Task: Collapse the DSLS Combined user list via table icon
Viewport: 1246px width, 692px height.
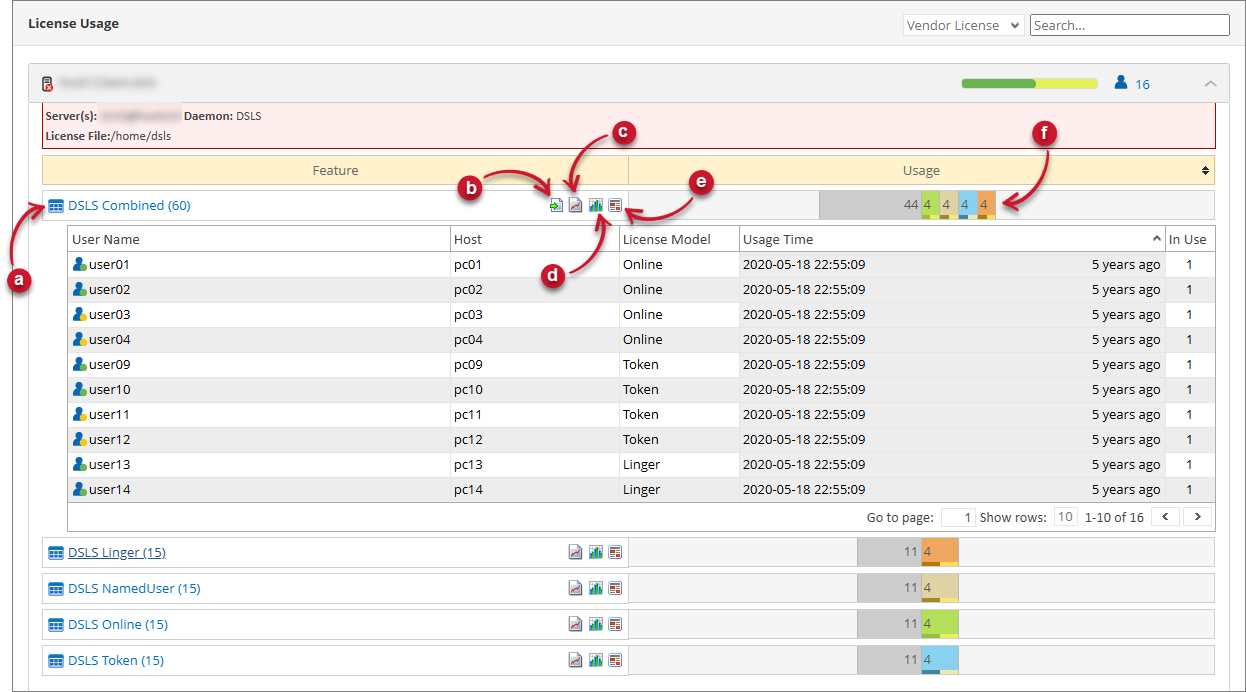Action: pos(56,206)
